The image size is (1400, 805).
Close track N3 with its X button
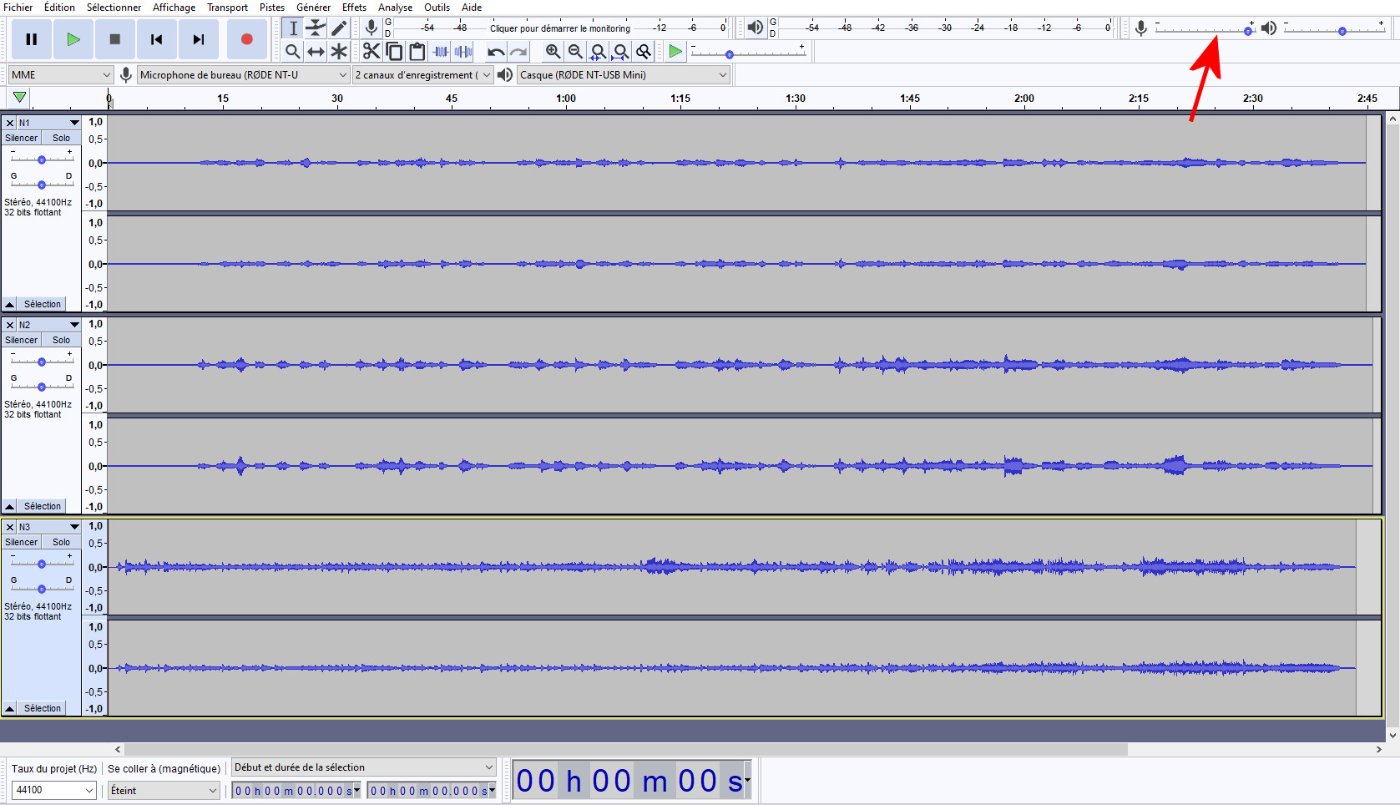pyautogui.click(x=10, y=527)
